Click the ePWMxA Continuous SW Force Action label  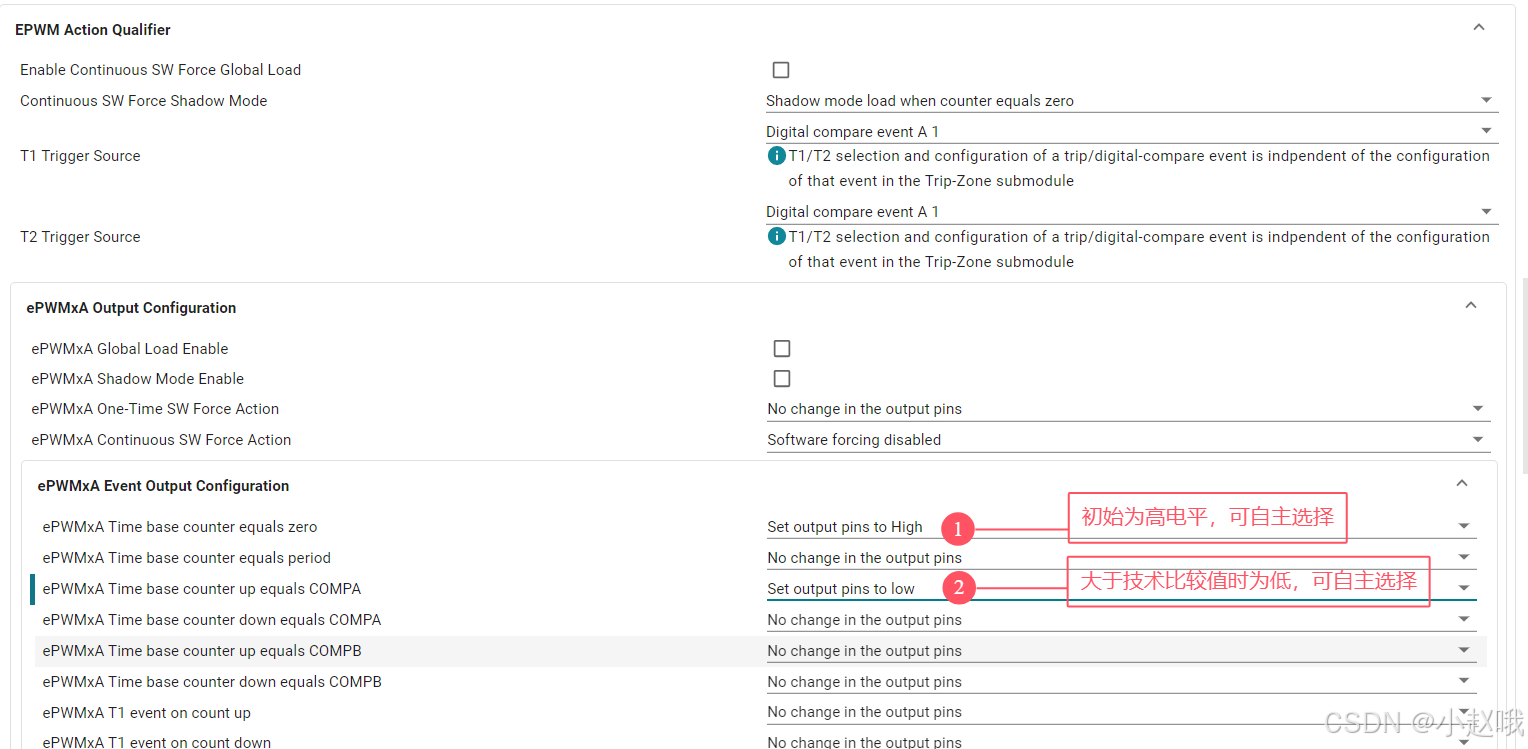coord(161,440)
